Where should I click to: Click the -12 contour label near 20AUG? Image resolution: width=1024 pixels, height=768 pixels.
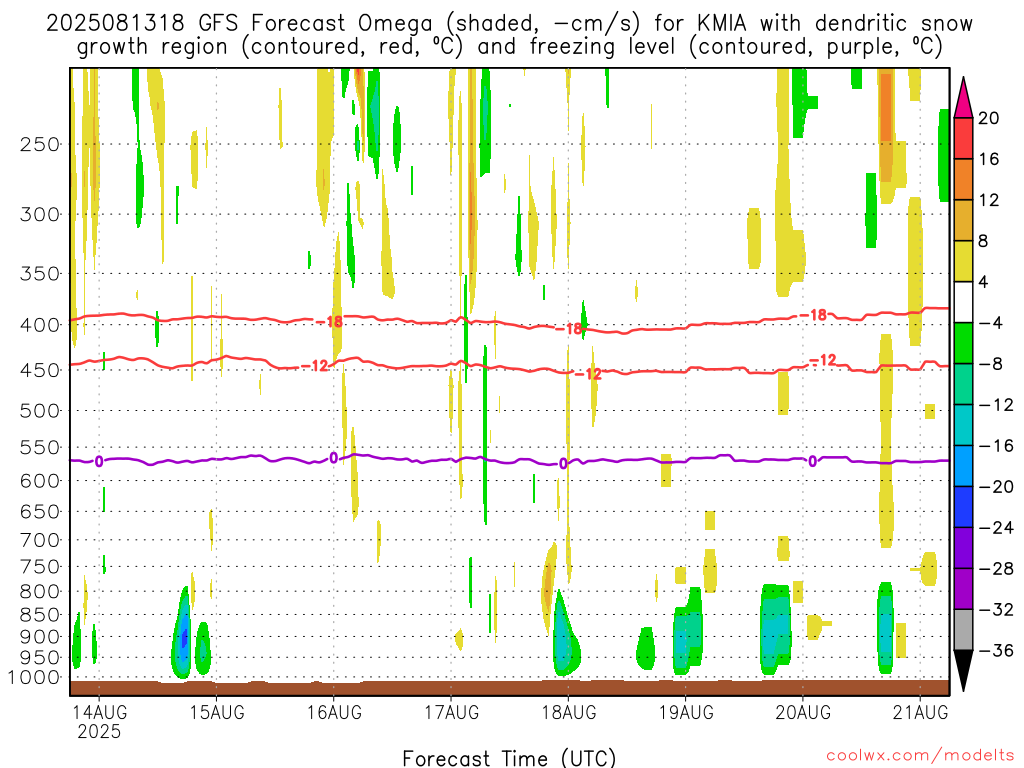822,360
